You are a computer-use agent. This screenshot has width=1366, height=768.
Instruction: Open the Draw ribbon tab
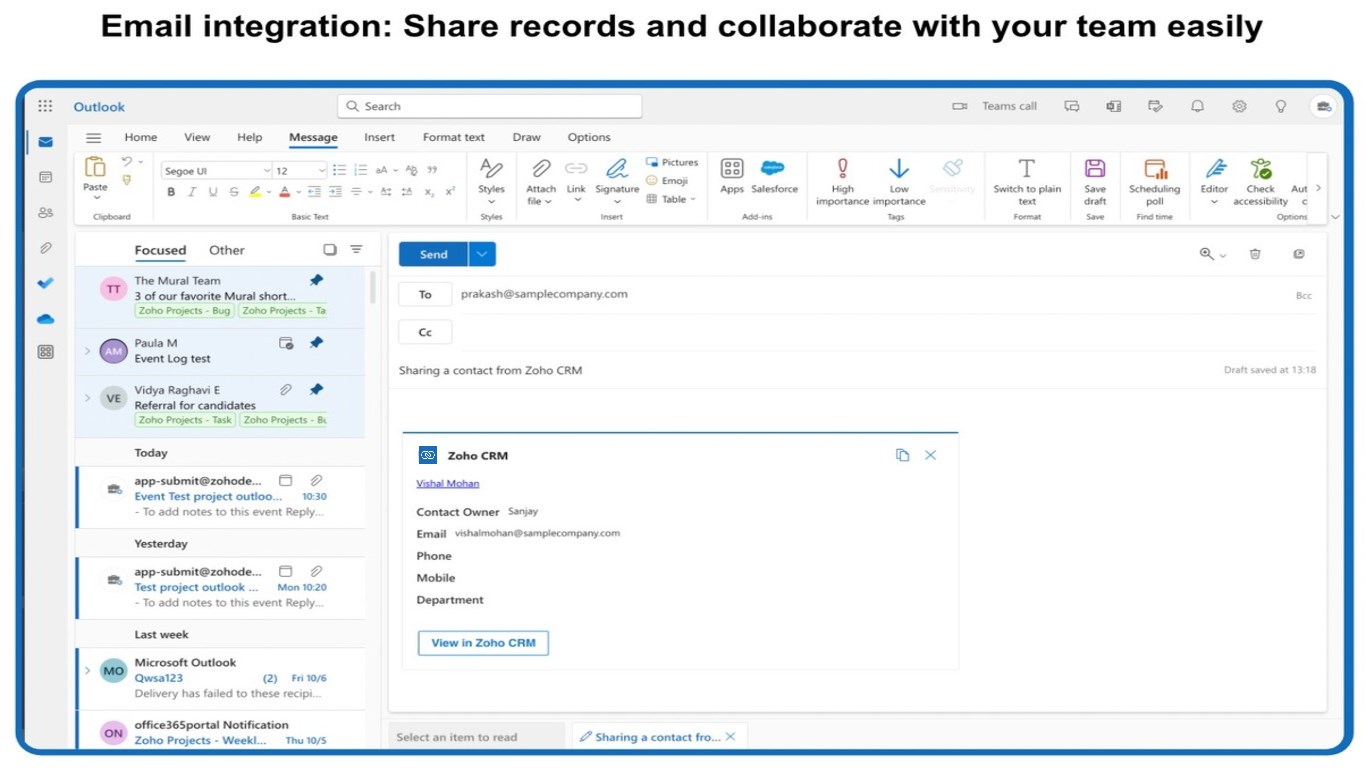[x=527, y=138]
